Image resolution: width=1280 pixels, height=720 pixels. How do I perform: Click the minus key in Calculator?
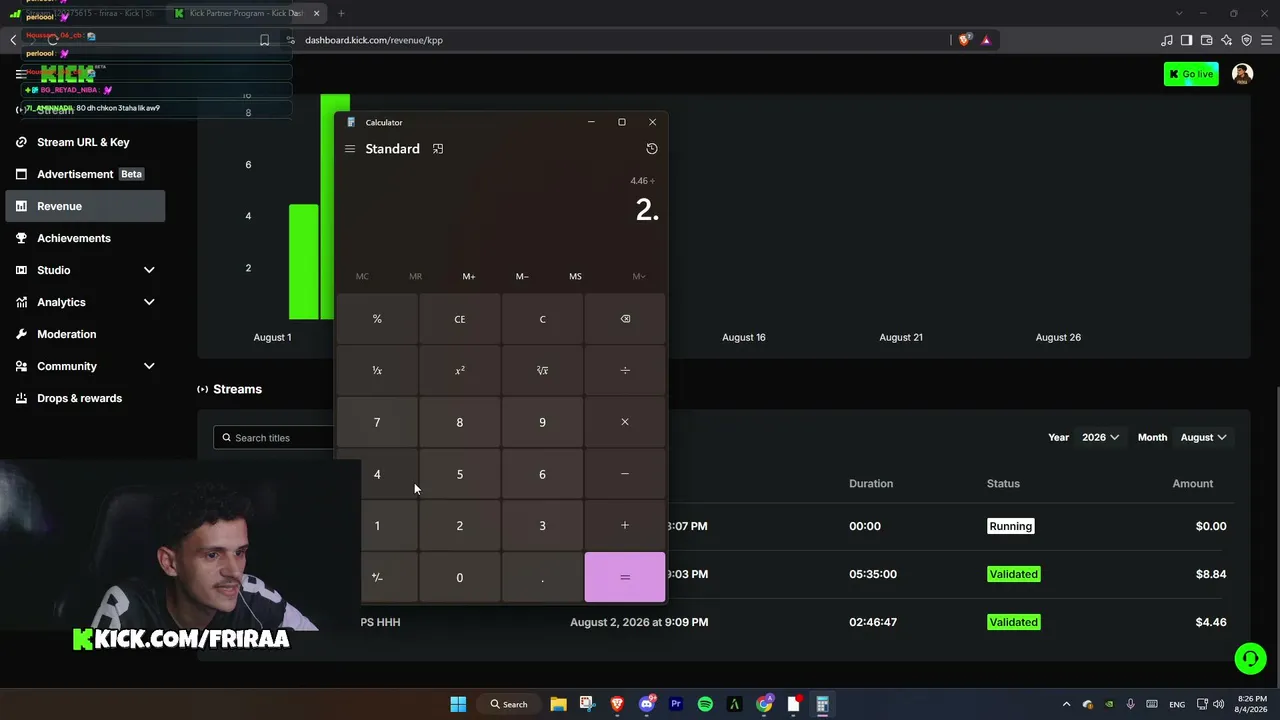[x=625, y=474]
